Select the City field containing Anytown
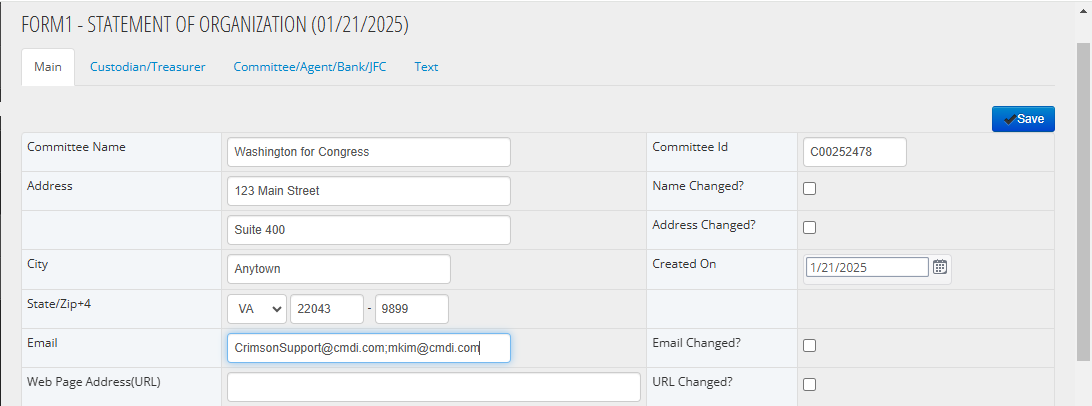Image resolution: width=1092 pixels, height=406 pixels. coord(338,269)
